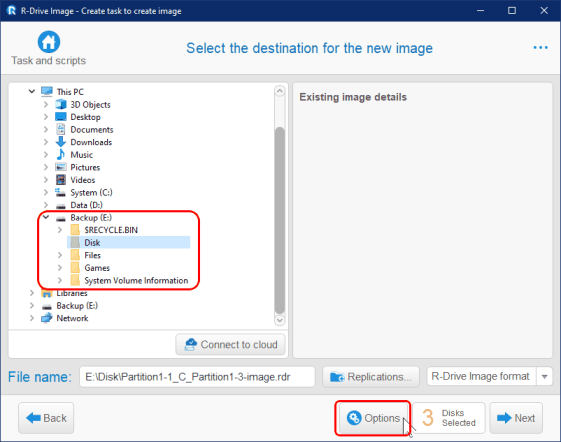Click the Pictures icon
The width and height of the screenshot is (561, 442).
(x=61, y=167)
